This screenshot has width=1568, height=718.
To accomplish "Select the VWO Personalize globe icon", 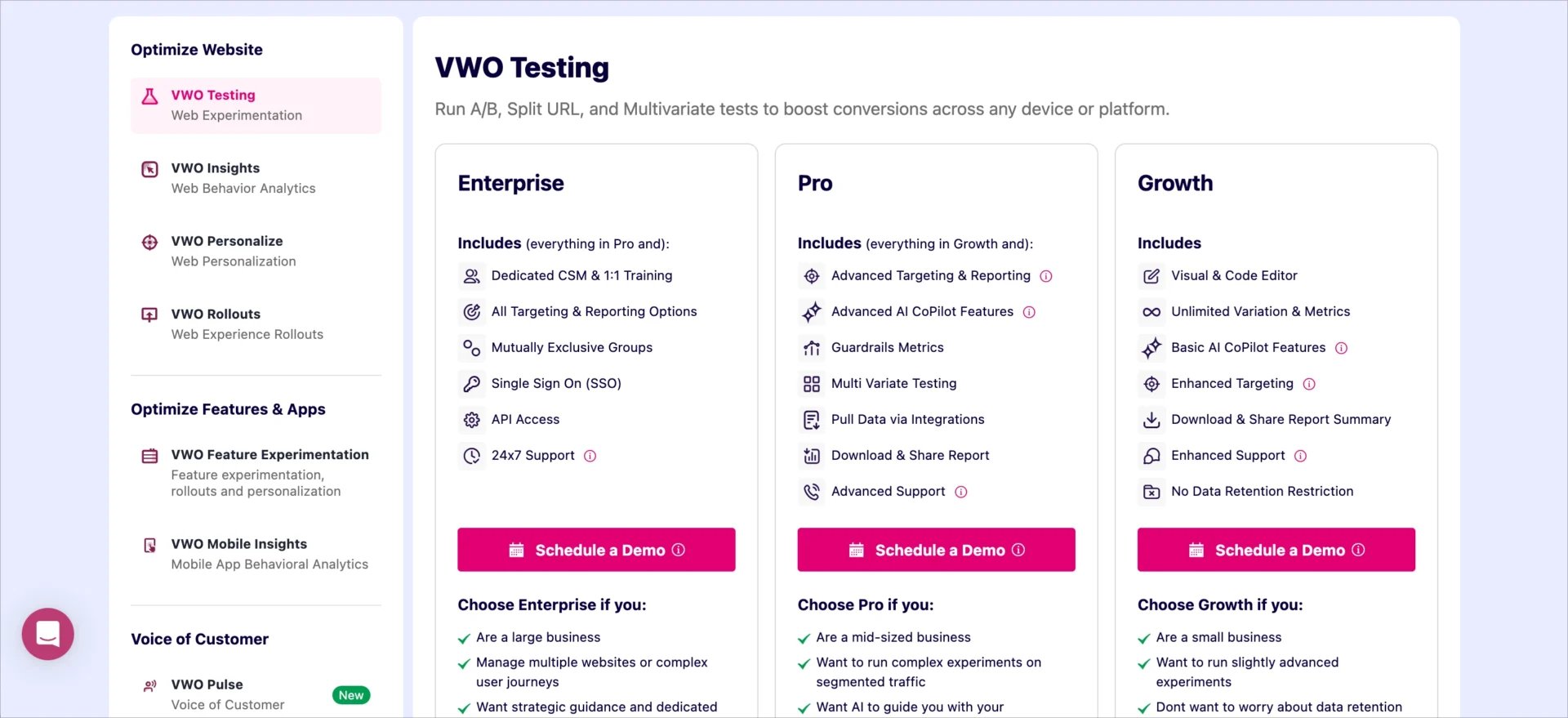I will click(x=149, y=243).
